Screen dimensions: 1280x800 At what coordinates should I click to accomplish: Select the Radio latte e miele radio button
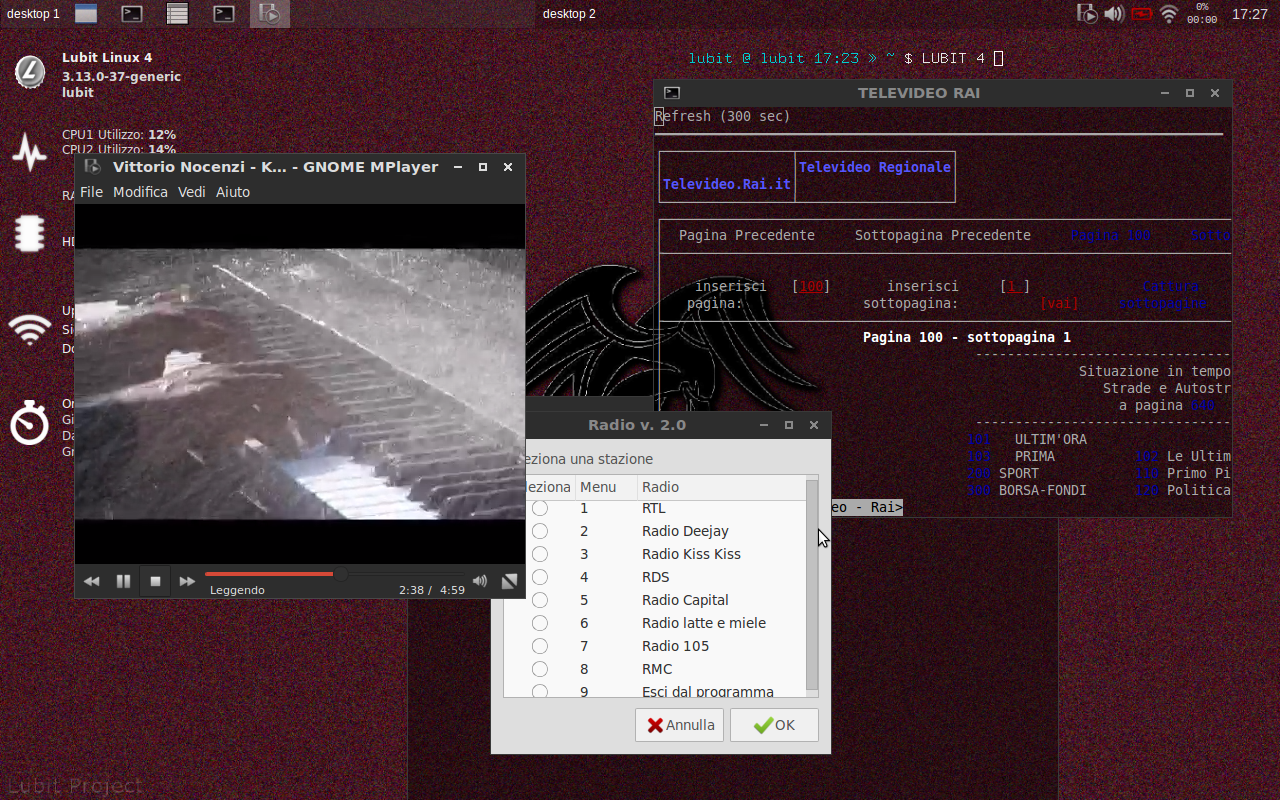pyautogui.click(x=540, y=623)
